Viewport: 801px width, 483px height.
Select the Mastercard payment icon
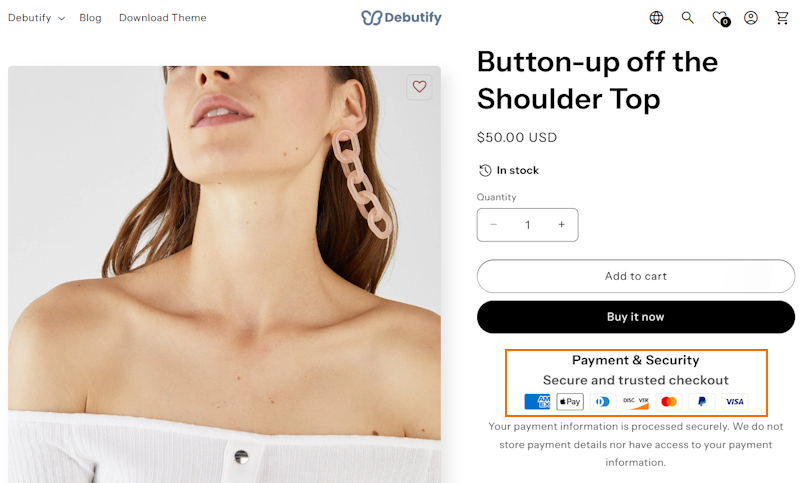[x=669, y=402]
